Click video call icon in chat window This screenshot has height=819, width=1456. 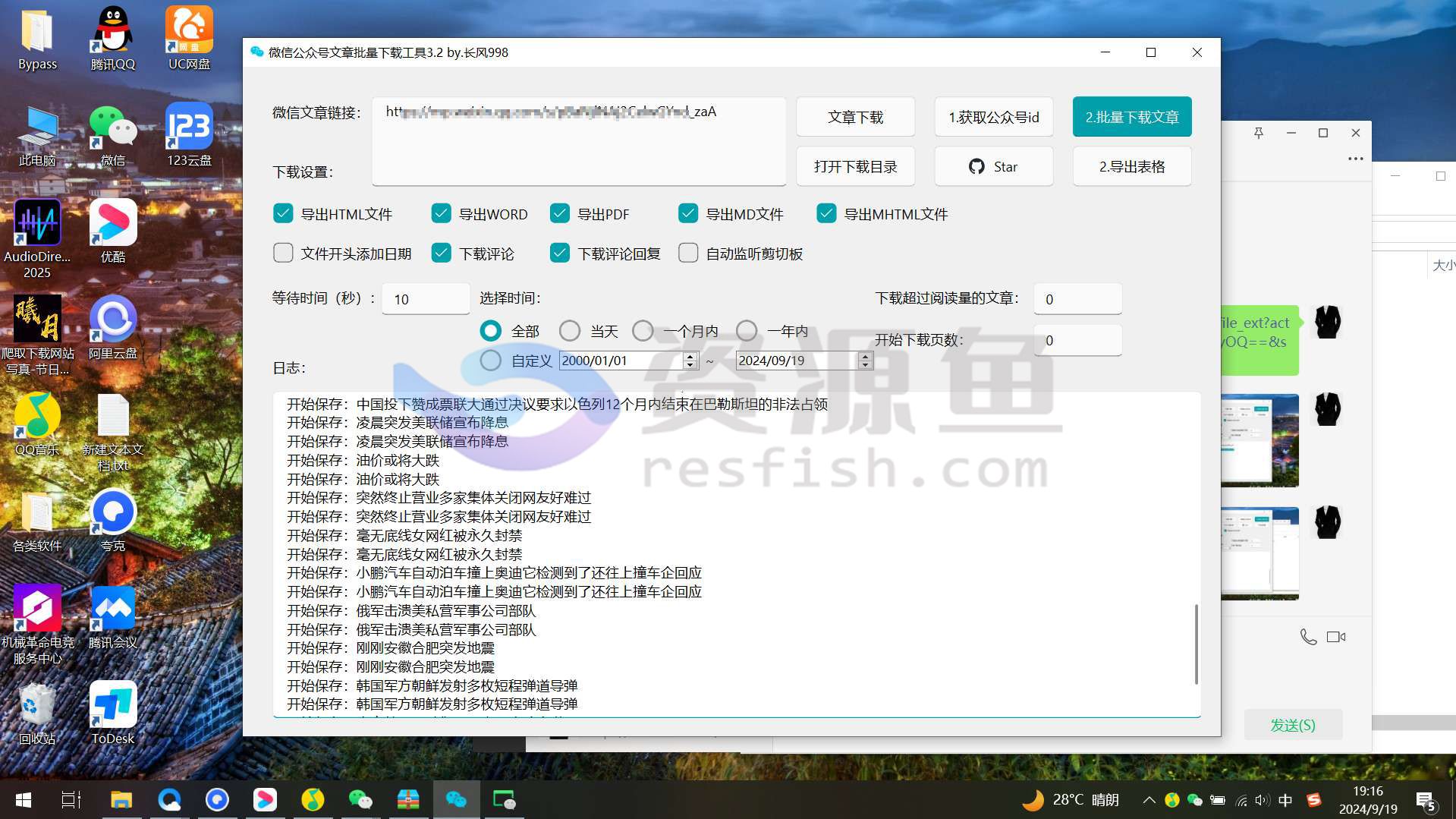point(1336,637)
